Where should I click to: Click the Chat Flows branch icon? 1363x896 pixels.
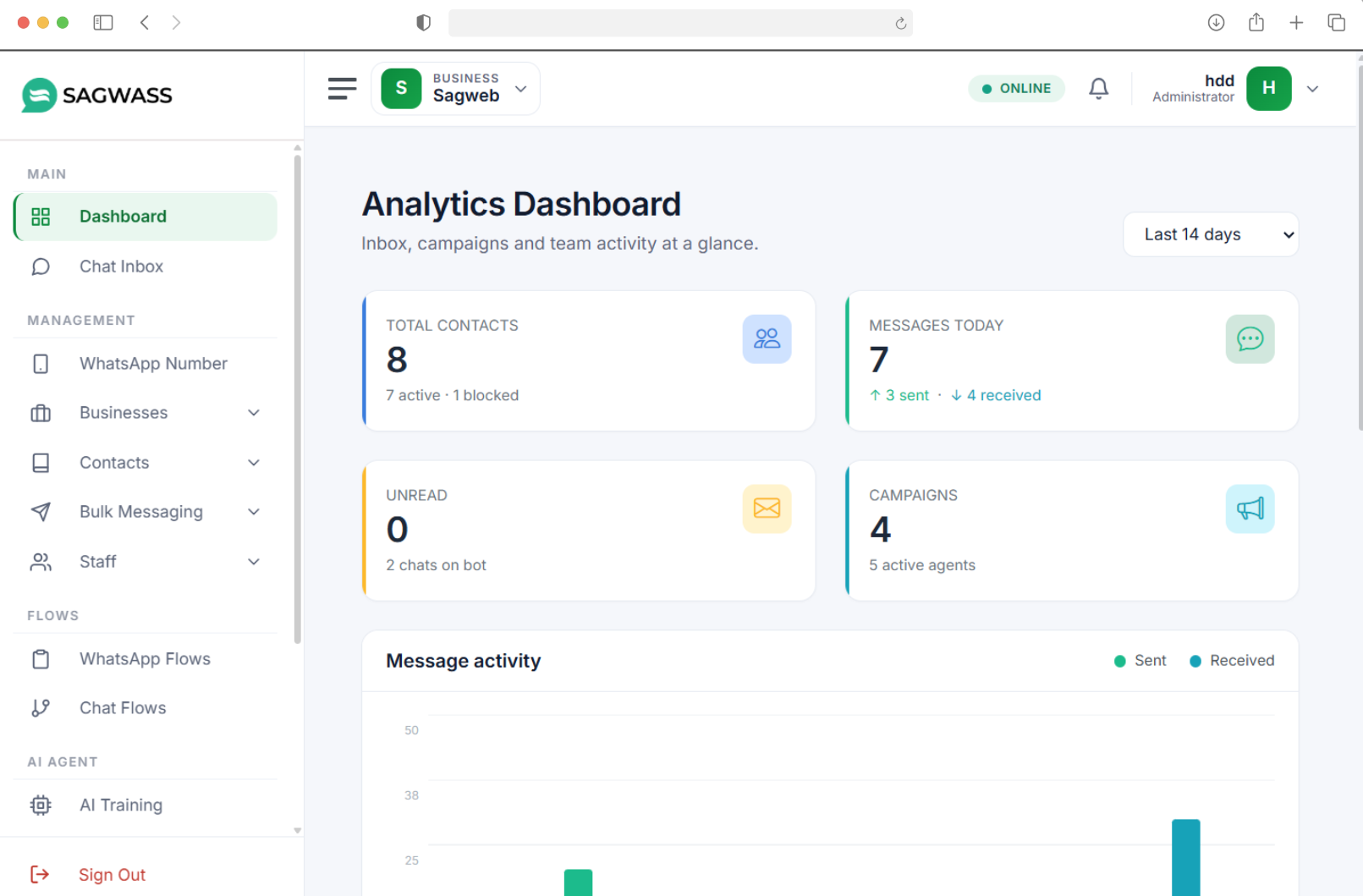tap(41, 708)
